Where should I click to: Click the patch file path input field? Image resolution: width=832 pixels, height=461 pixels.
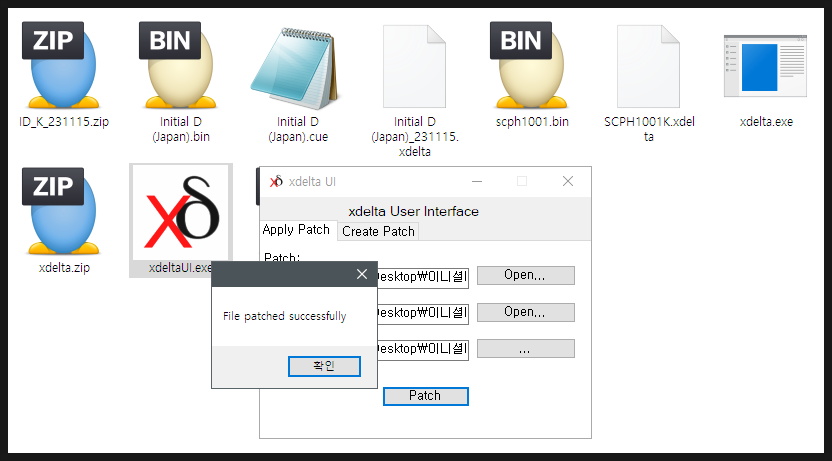(423, 277)
